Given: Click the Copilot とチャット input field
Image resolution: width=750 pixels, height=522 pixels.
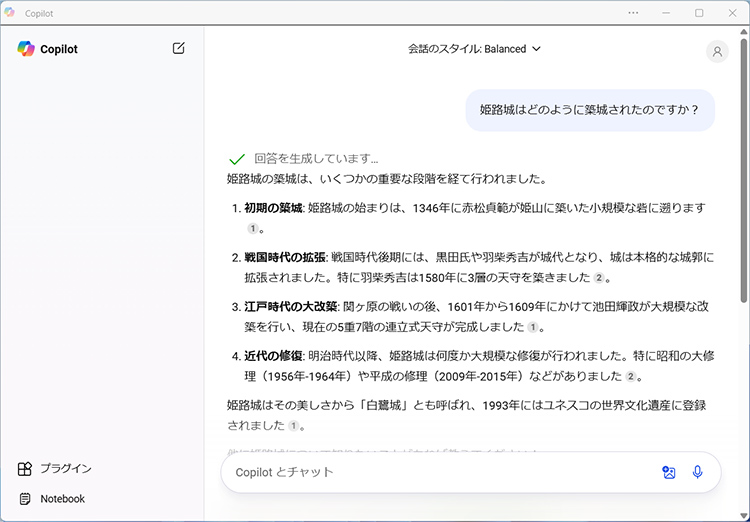Looking at the screenshot, I should [x=440, y=472].
